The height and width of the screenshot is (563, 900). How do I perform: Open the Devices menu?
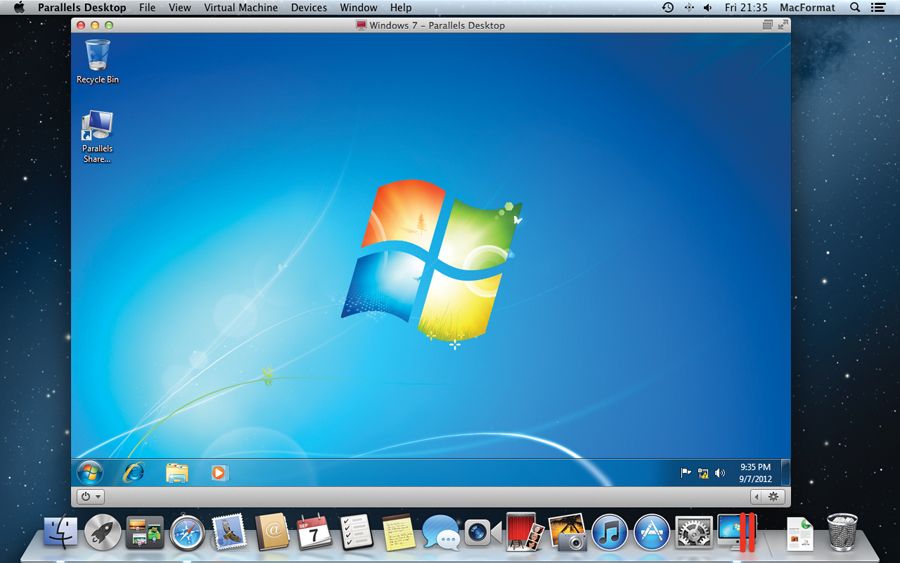coord(309,7)
